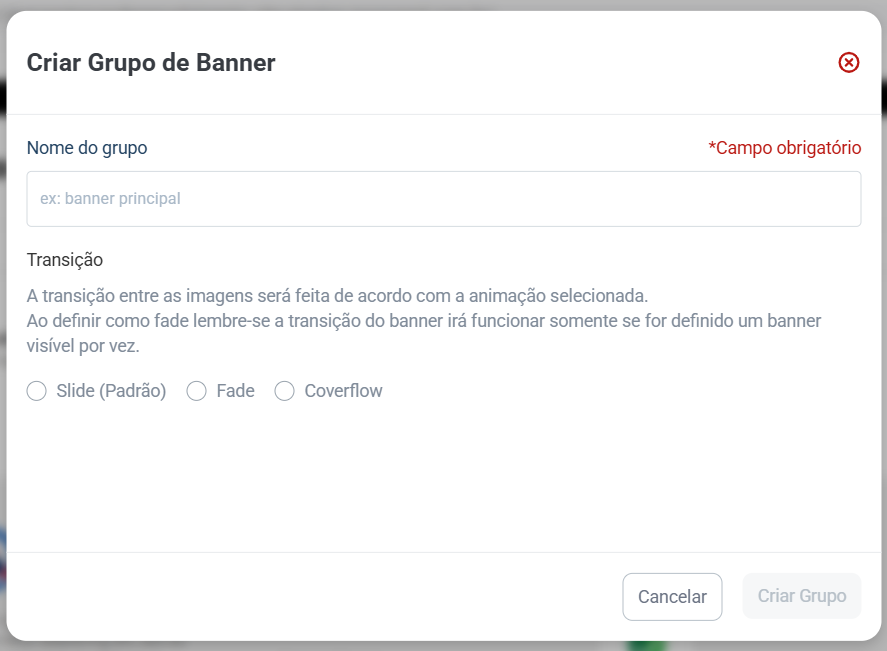
Task: Click the Criar Grupo de Banner title
Action: (x=151, y=63)
